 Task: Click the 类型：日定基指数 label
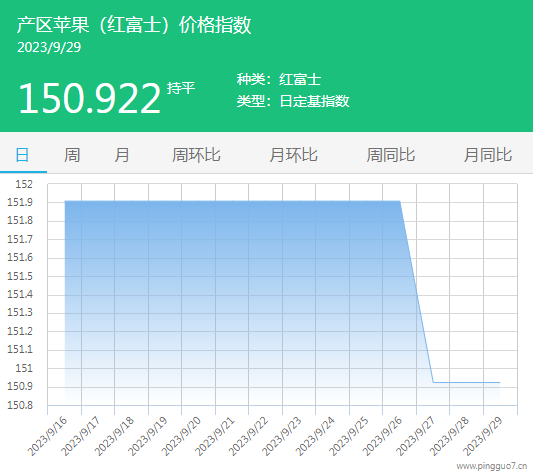pyautogui.click(x=293, y=101)
